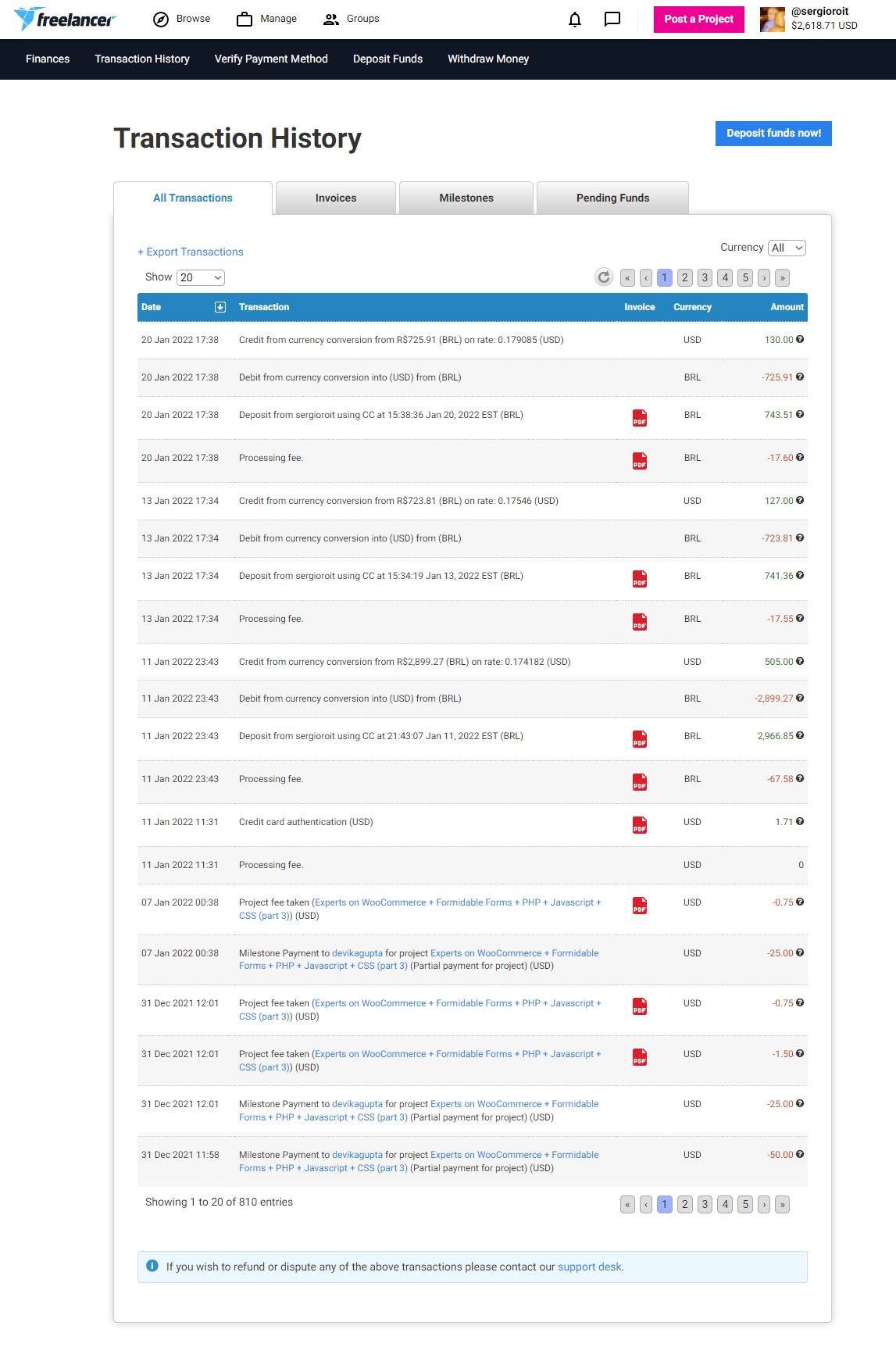Switch to the All Transactions tab
The image size is (896, 1365).
(x=193, y=198)
